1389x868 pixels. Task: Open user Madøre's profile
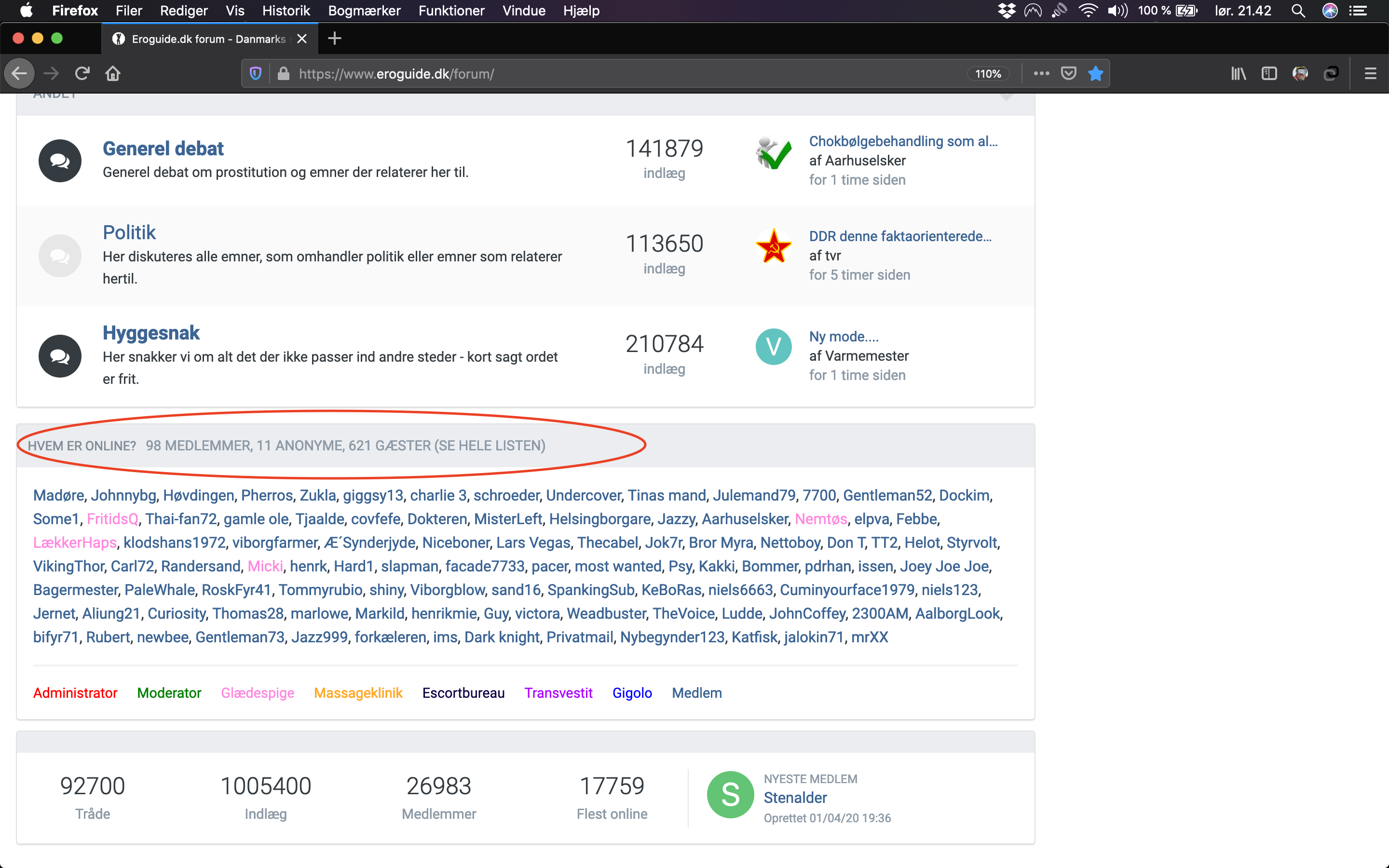click(x=58, y=495)
